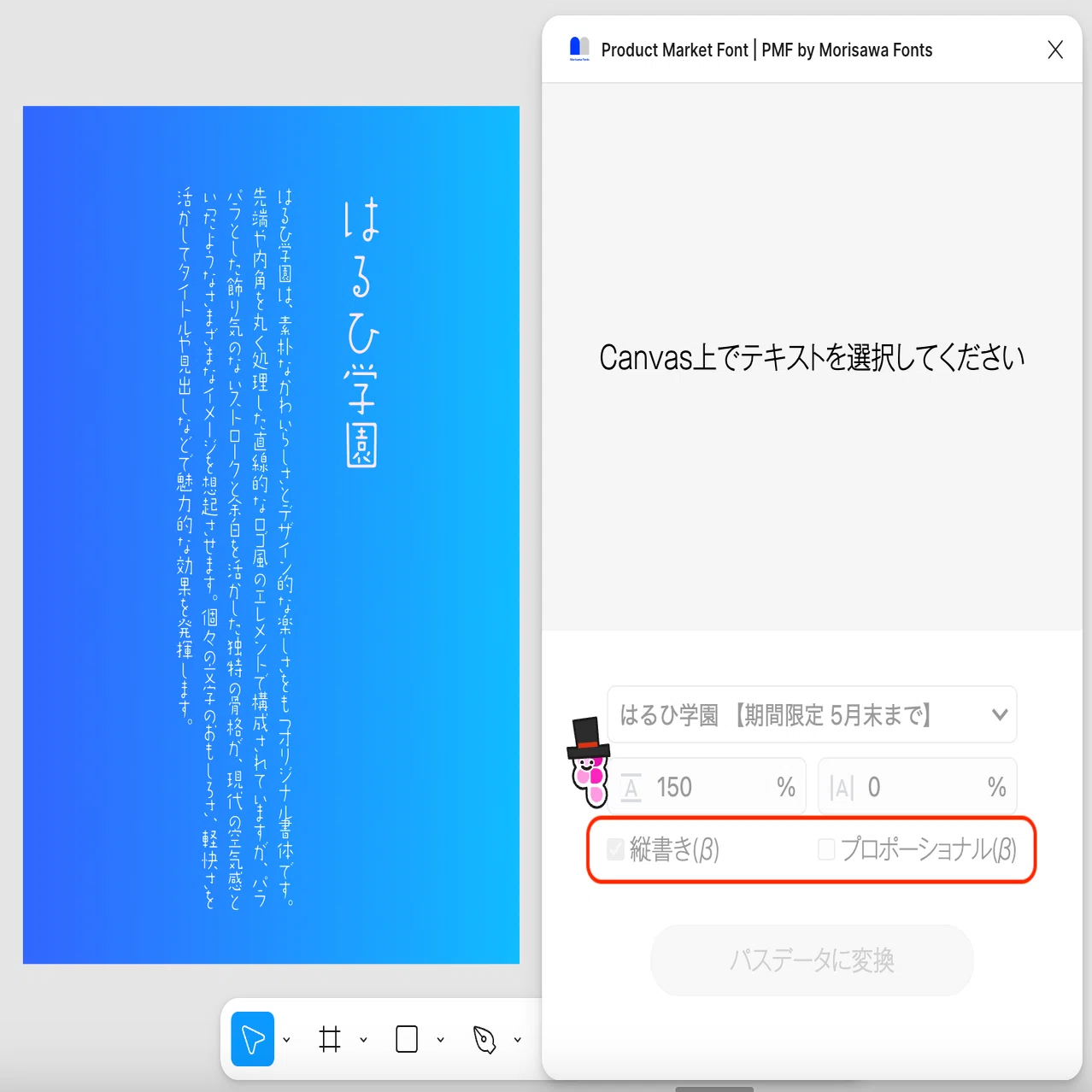Select the Pen tool
Viewport: 1092px width, 1092px height.
click(x=484, y=1039)
